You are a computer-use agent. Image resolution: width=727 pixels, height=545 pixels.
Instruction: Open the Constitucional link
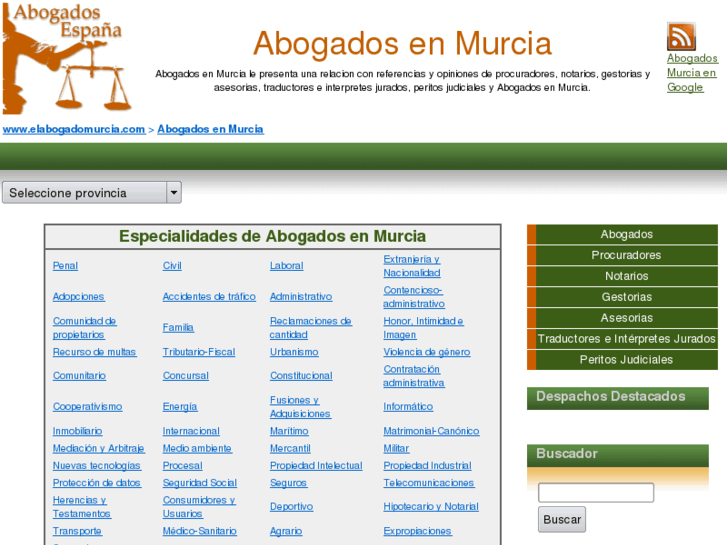click(301, 376)
